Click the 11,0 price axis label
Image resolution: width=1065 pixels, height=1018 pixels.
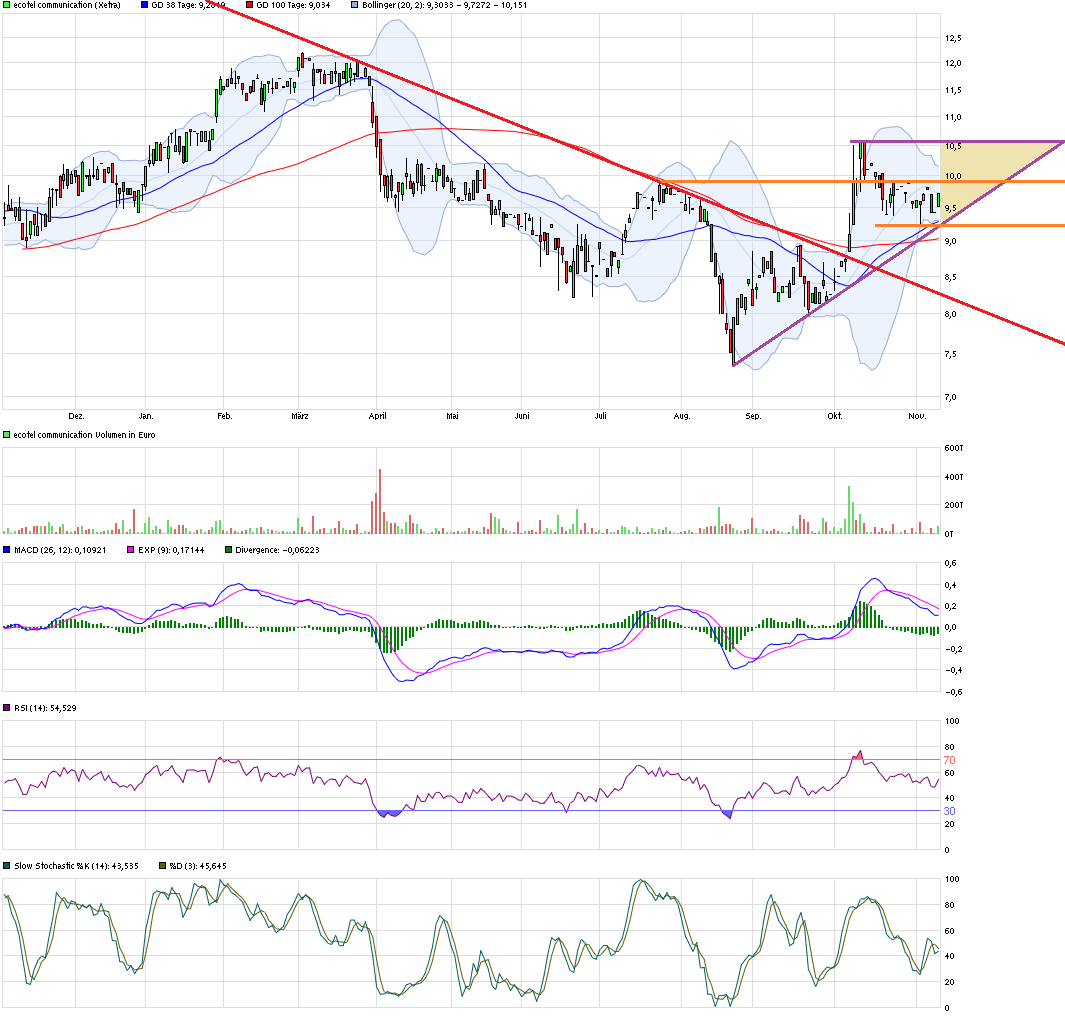point(954,117)
